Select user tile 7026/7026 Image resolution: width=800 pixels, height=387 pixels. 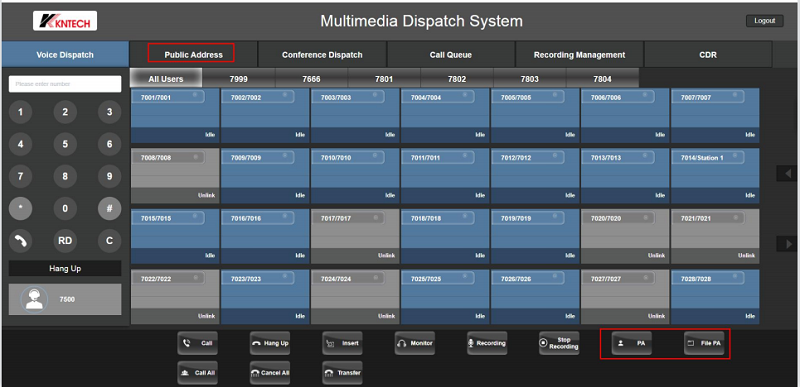point(535,297)
